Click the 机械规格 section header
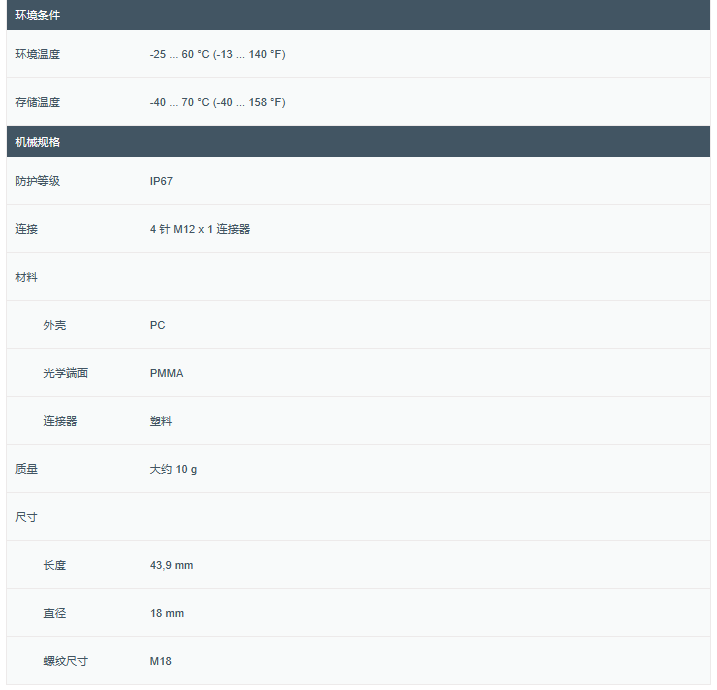The height and width of the screenshot is (690, 717). pyautogui.click(x=38, y=142)
